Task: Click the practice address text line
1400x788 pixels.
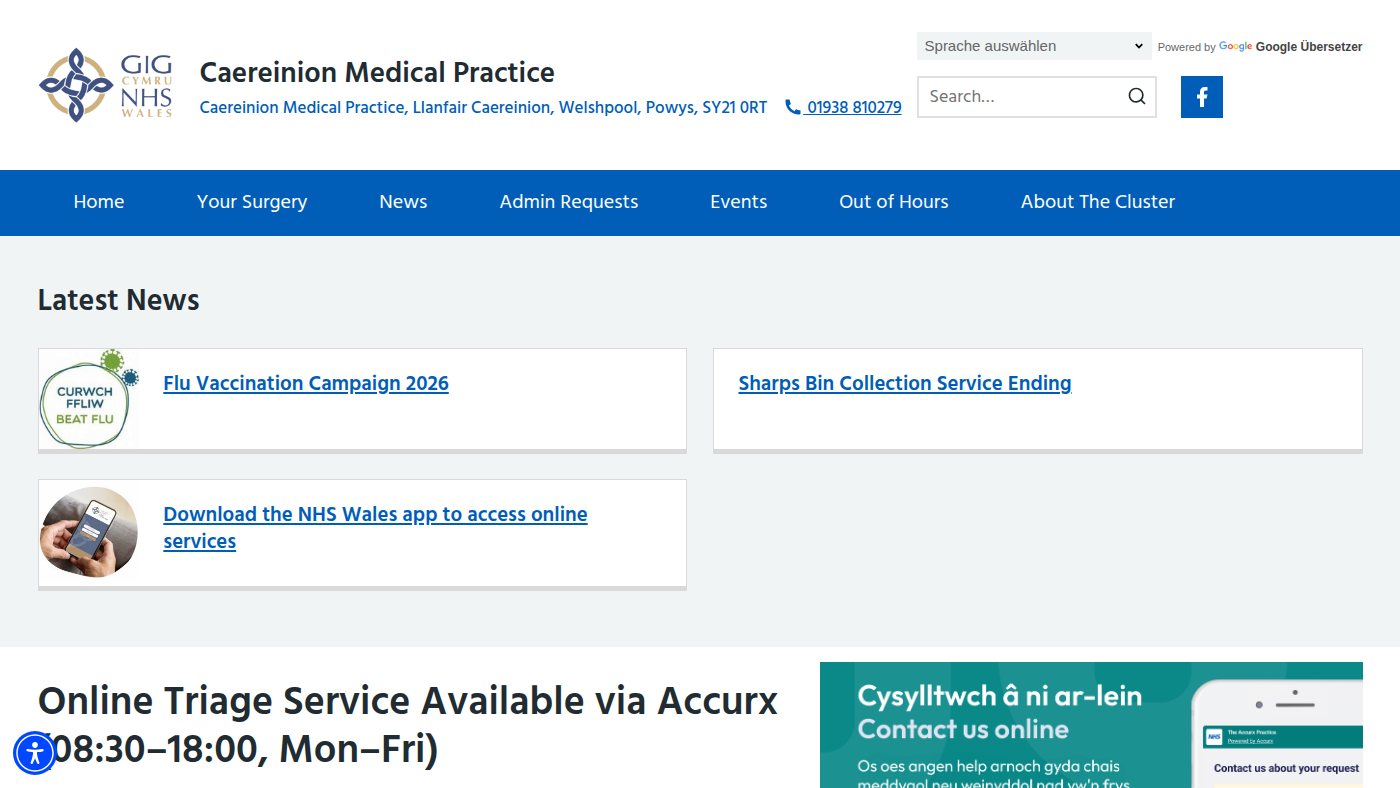Action: [x=483, y=107]
